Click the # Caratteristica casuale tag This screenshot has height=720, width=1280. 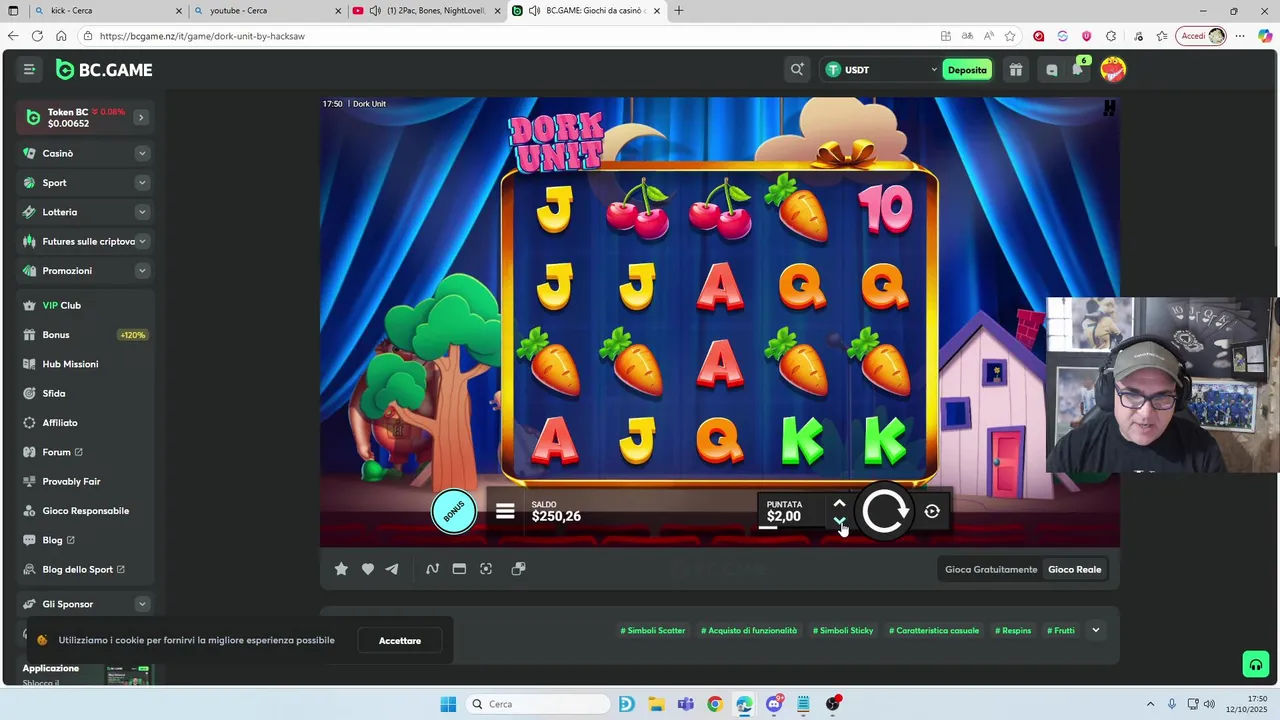coord(934,630)
